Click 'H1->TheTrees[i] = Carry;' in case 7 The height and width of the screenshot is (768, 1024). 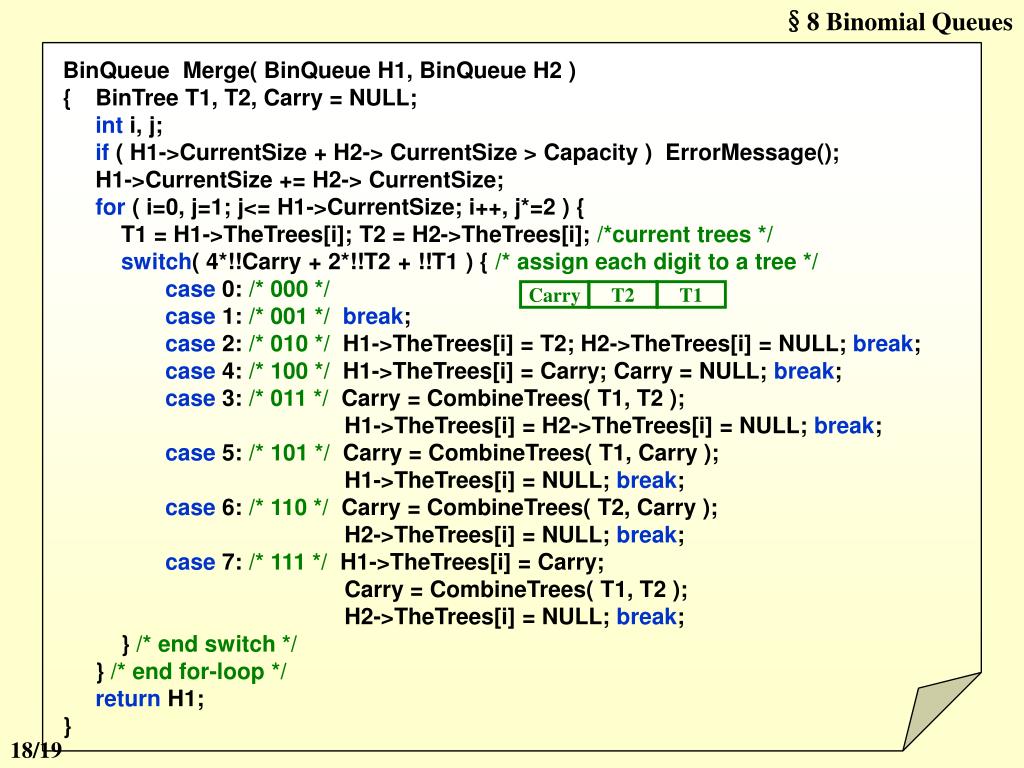[472, 562]
